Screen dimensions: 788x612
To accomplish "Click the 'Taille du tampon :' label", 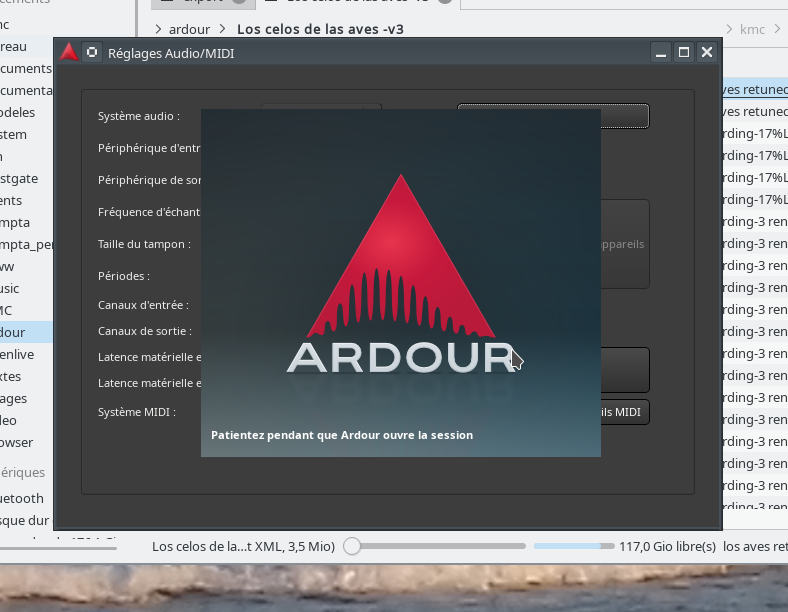I will 144,244.
